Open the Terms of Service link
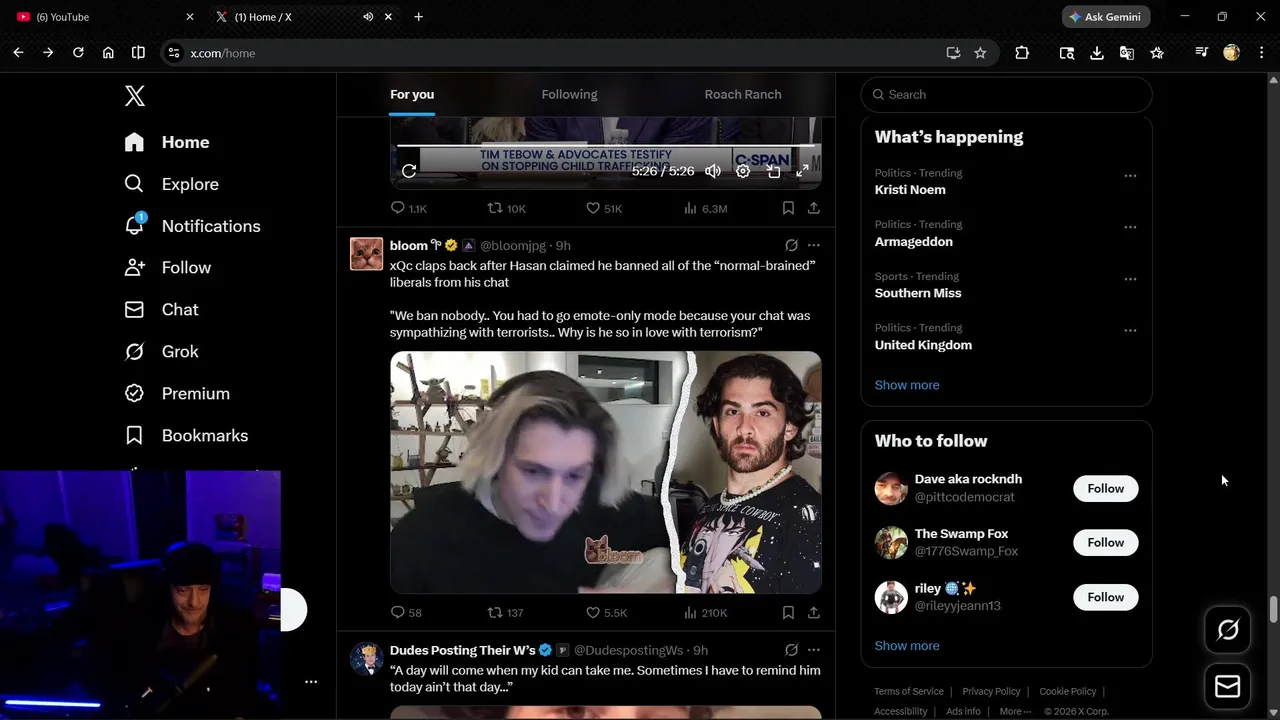 point(909,691)
